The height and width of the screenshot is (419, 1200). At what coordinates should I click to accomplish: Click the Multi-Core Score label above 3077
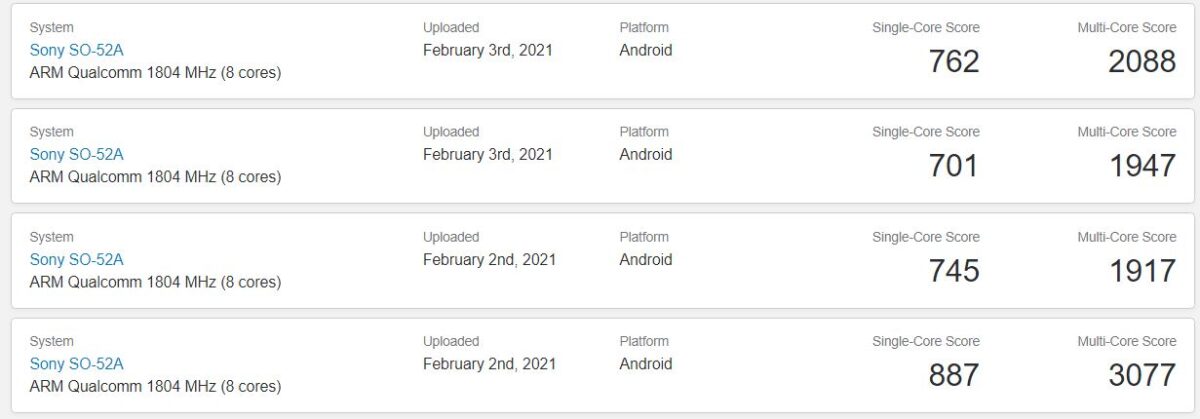tap(1126, 342)
